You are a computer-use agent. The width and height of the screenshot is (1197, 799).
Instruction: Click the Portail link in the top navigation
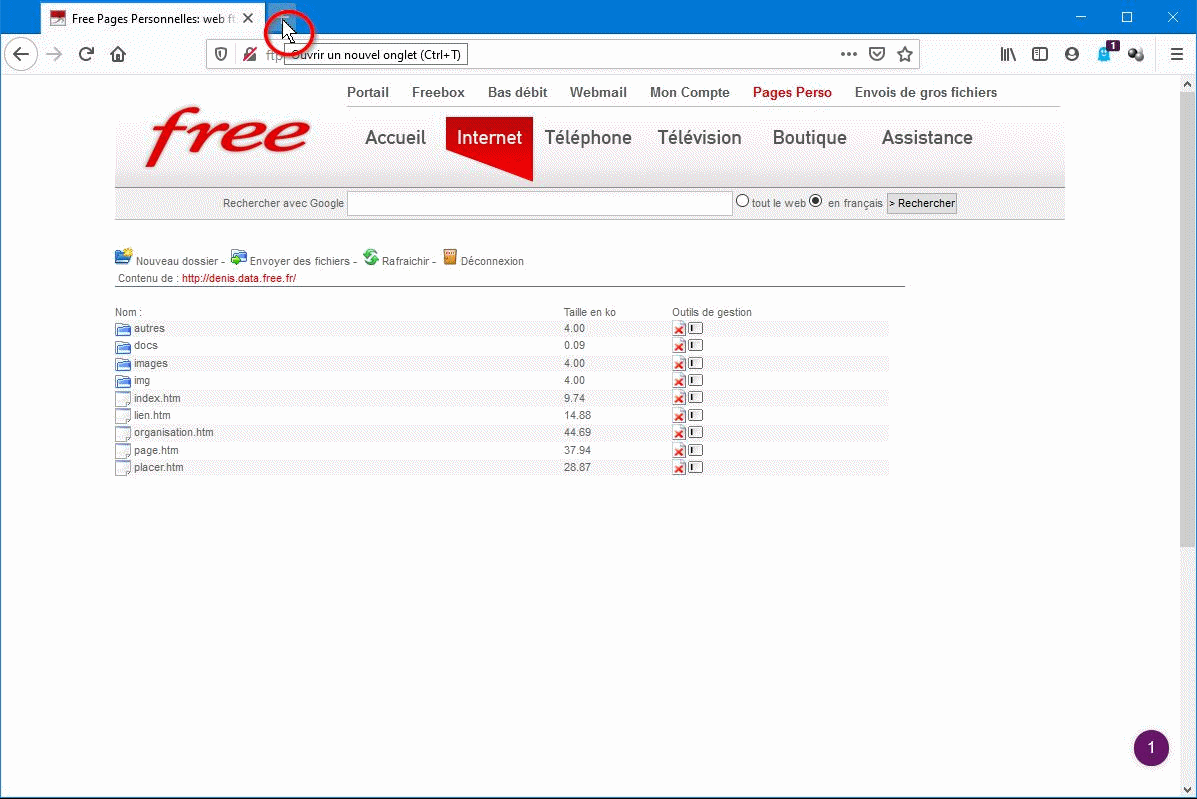[368, 92]
